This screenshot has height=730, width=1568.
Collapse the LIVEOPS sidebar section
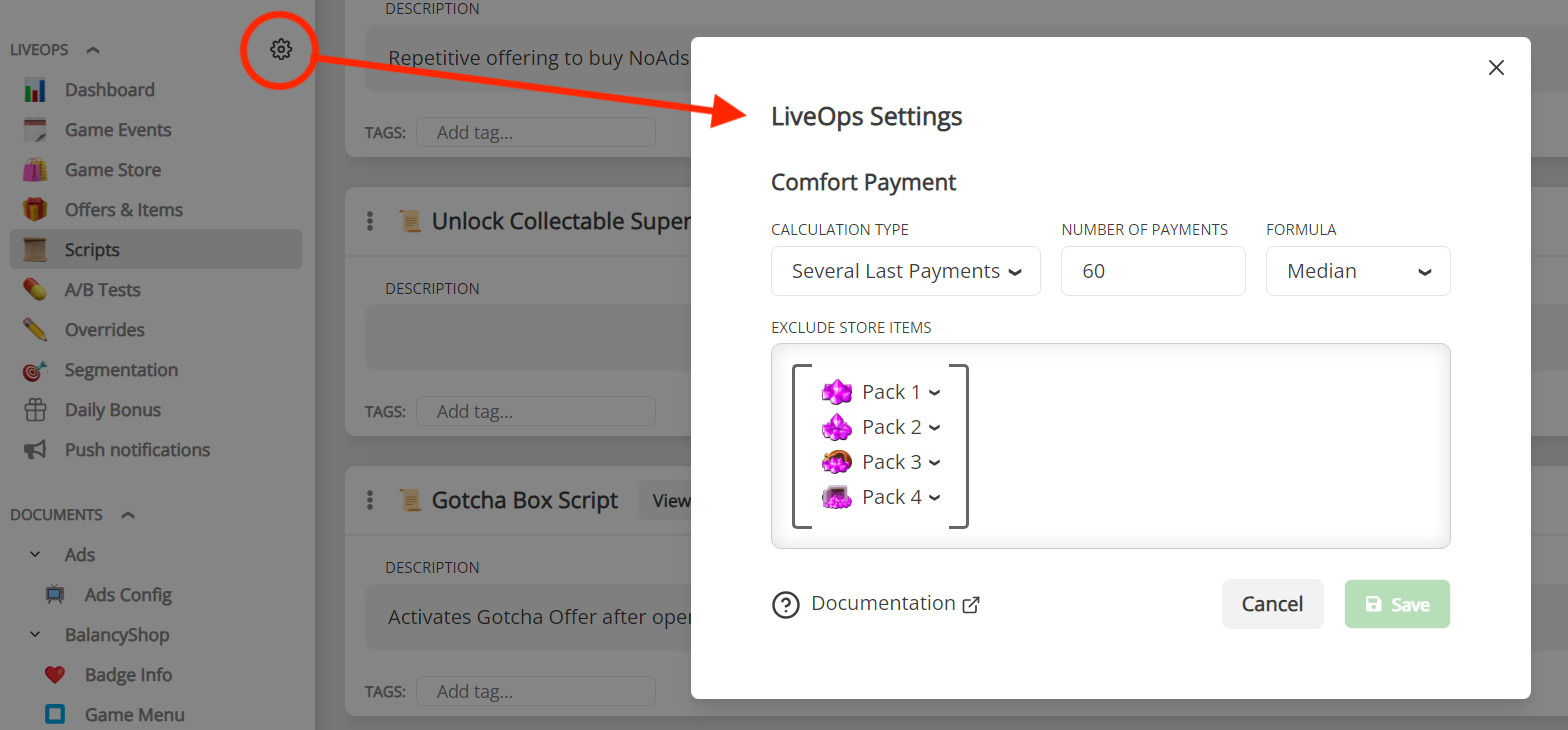pos(93,50)
